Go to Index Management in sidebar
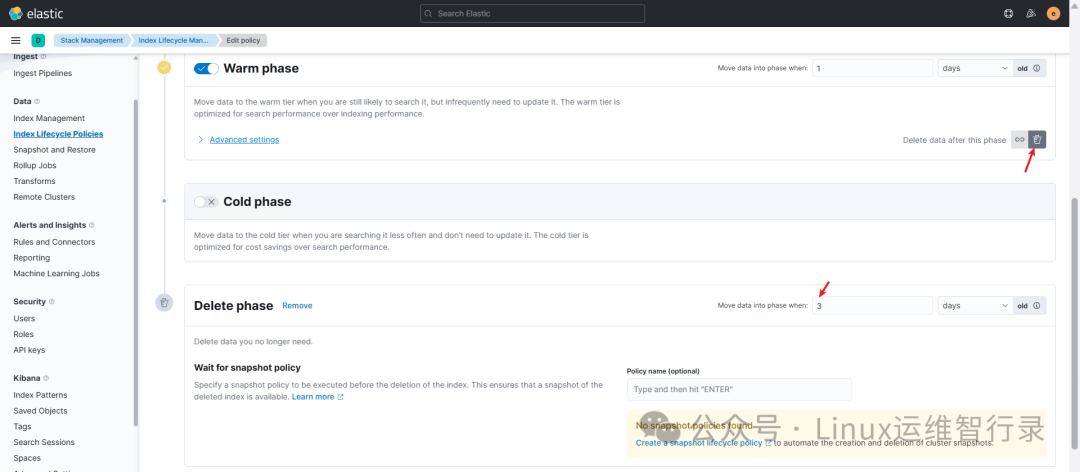 (x=49, y=118)
